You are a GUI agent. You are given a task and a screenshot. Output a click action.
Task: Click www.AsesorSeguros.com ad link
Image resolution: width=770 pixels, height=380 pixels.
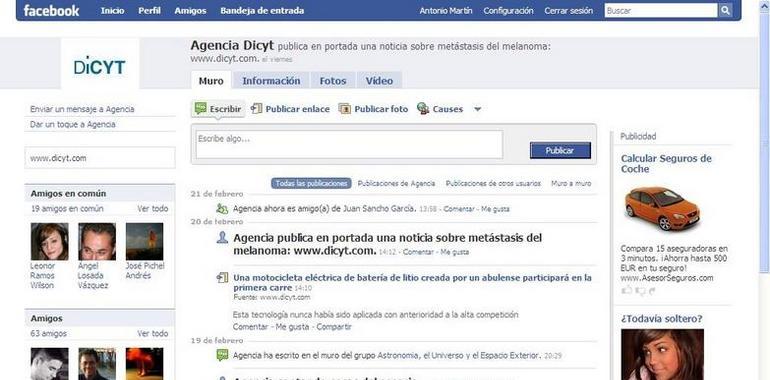click(666, 278)
